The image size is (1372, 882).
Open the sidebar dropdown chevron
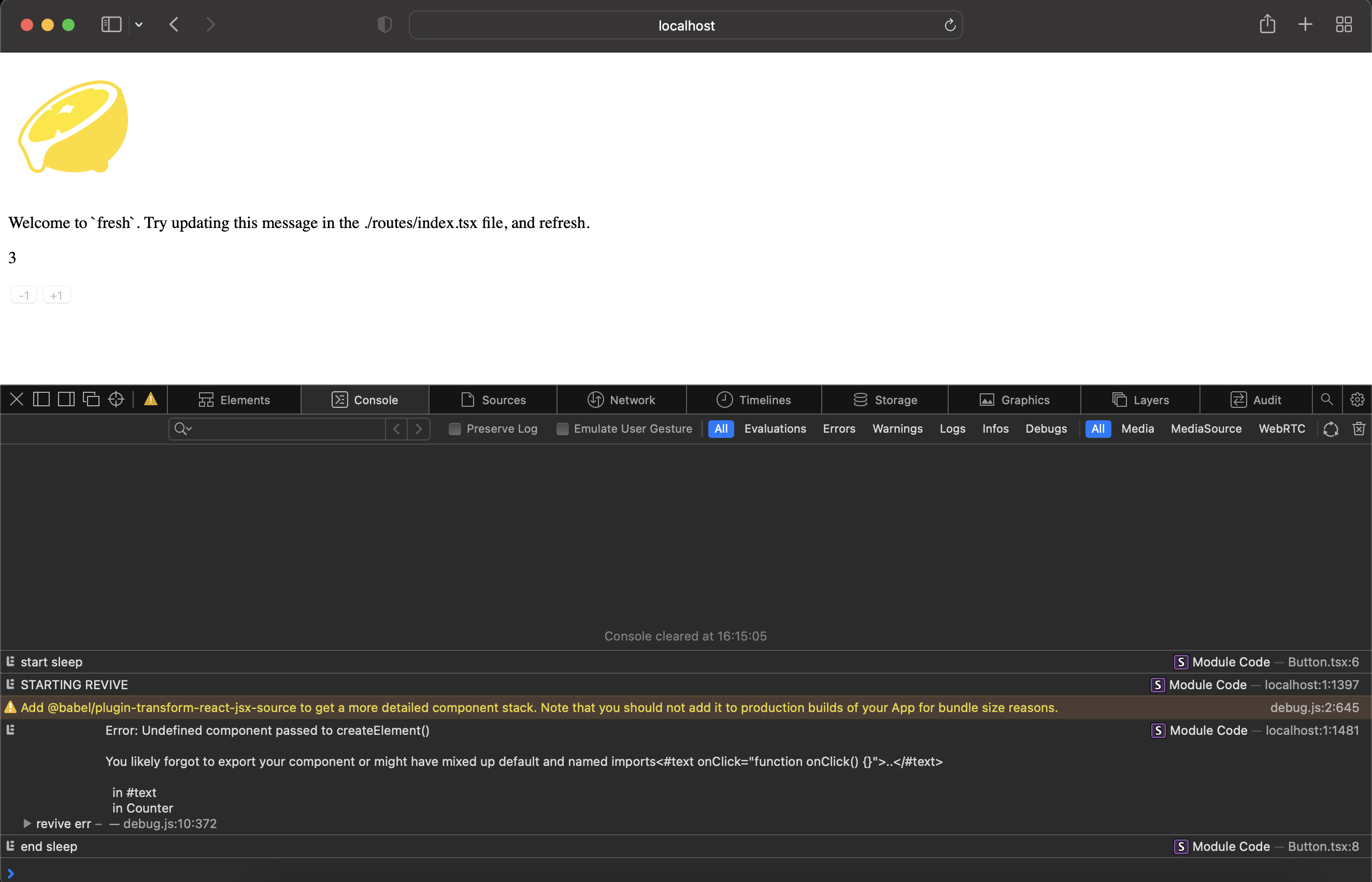[139, 25]
